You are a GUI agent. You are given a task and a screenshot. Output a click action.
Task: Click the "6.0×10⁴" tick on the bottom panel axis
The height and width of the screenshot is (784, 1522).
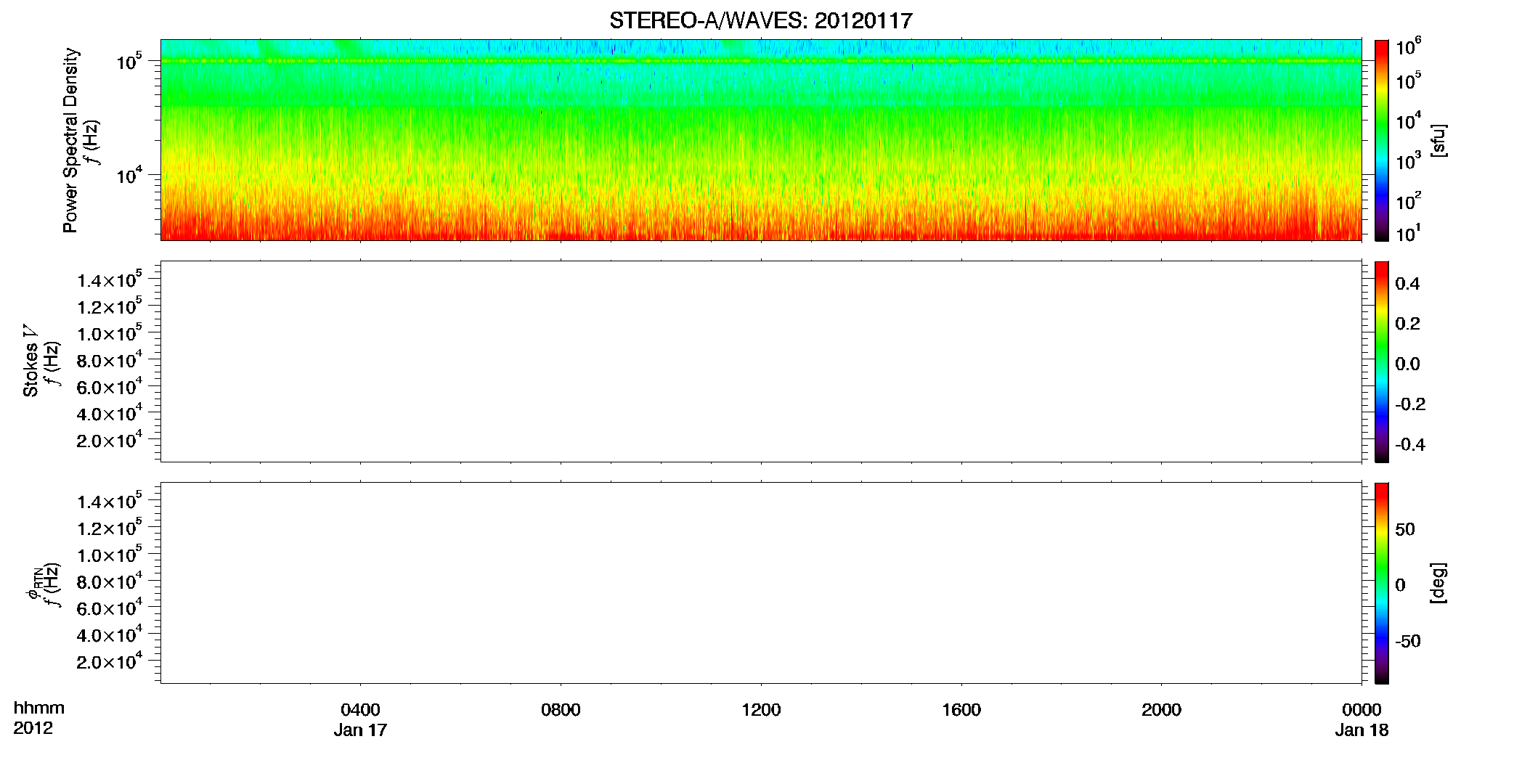click(110, 608)
